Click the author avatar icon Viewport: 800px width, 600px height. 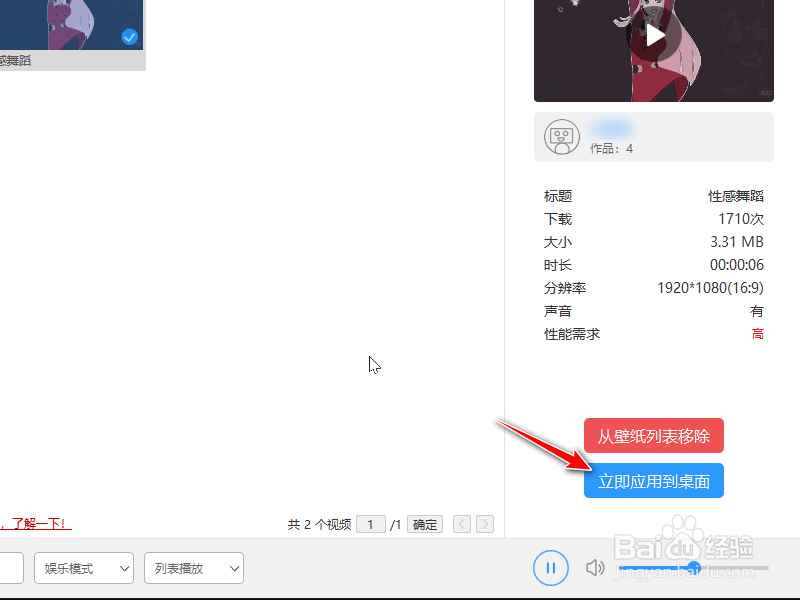(562, 137)
